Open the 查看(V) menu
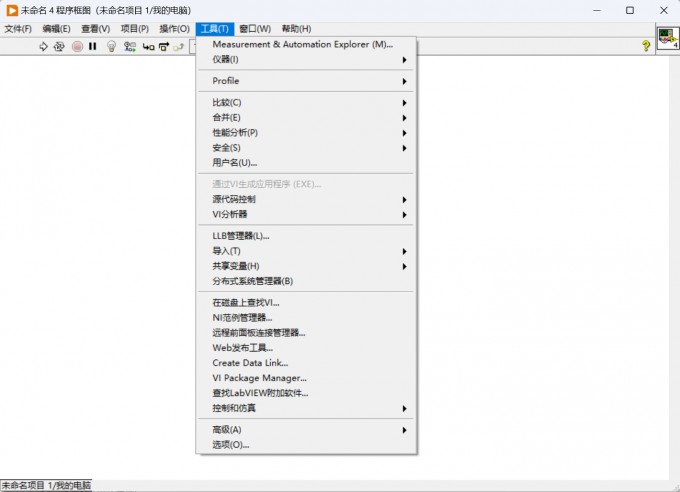 (x=96, y=29)
